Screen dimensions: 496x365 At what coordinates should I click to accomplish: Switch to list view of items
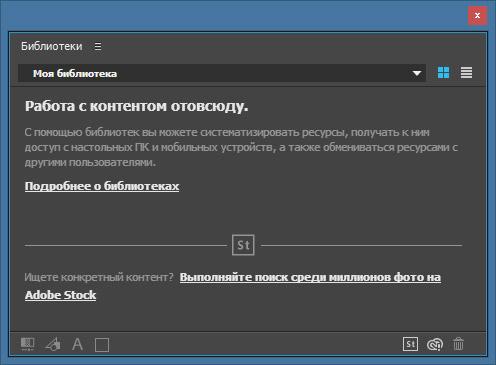pyautogui.click(x=466, y=72)
